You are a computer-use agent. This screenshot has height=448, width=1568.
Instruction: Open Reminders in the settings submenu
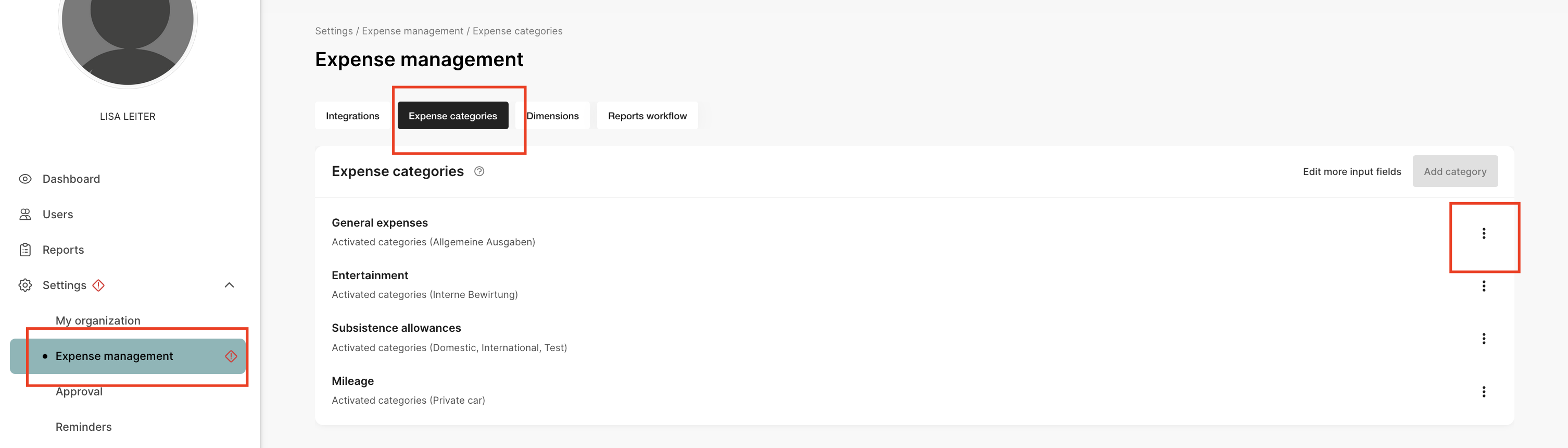click(x=83, y=427)
